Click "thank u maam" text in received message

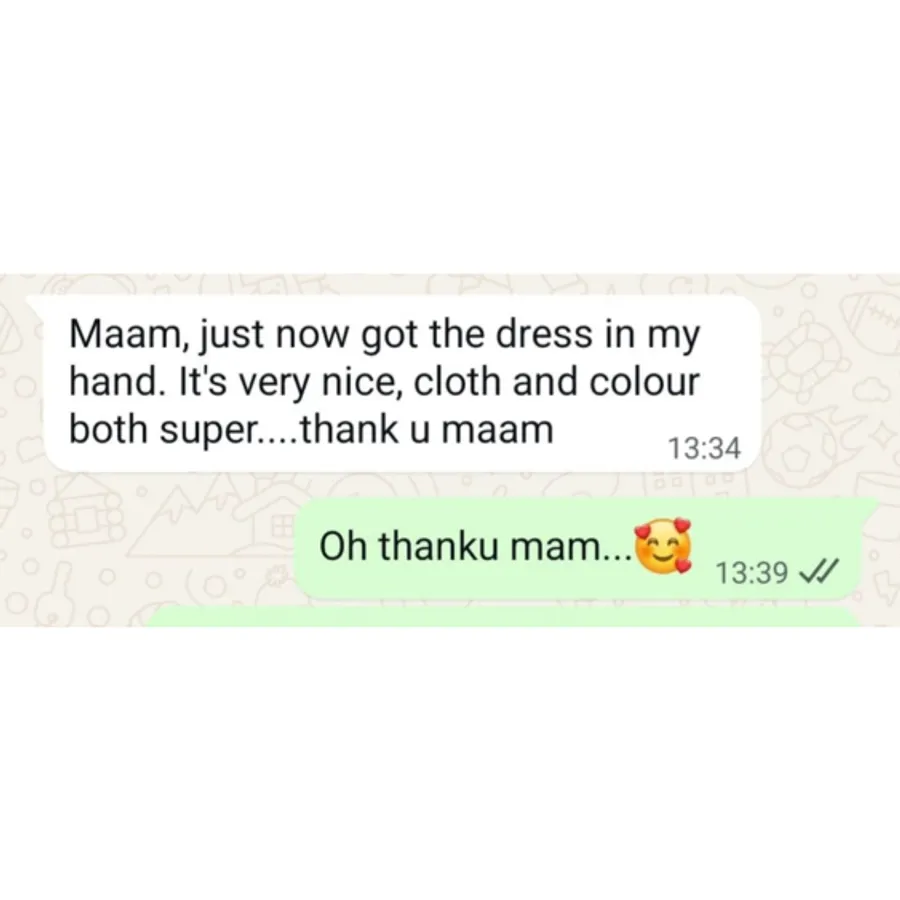click(427, 430)
